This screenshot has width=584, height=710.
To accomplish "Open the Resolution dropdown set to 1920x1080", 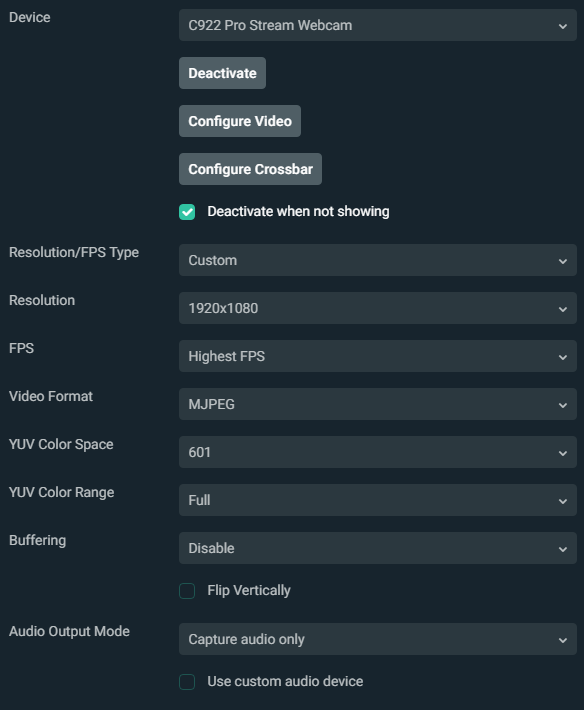I will point(378,308).
